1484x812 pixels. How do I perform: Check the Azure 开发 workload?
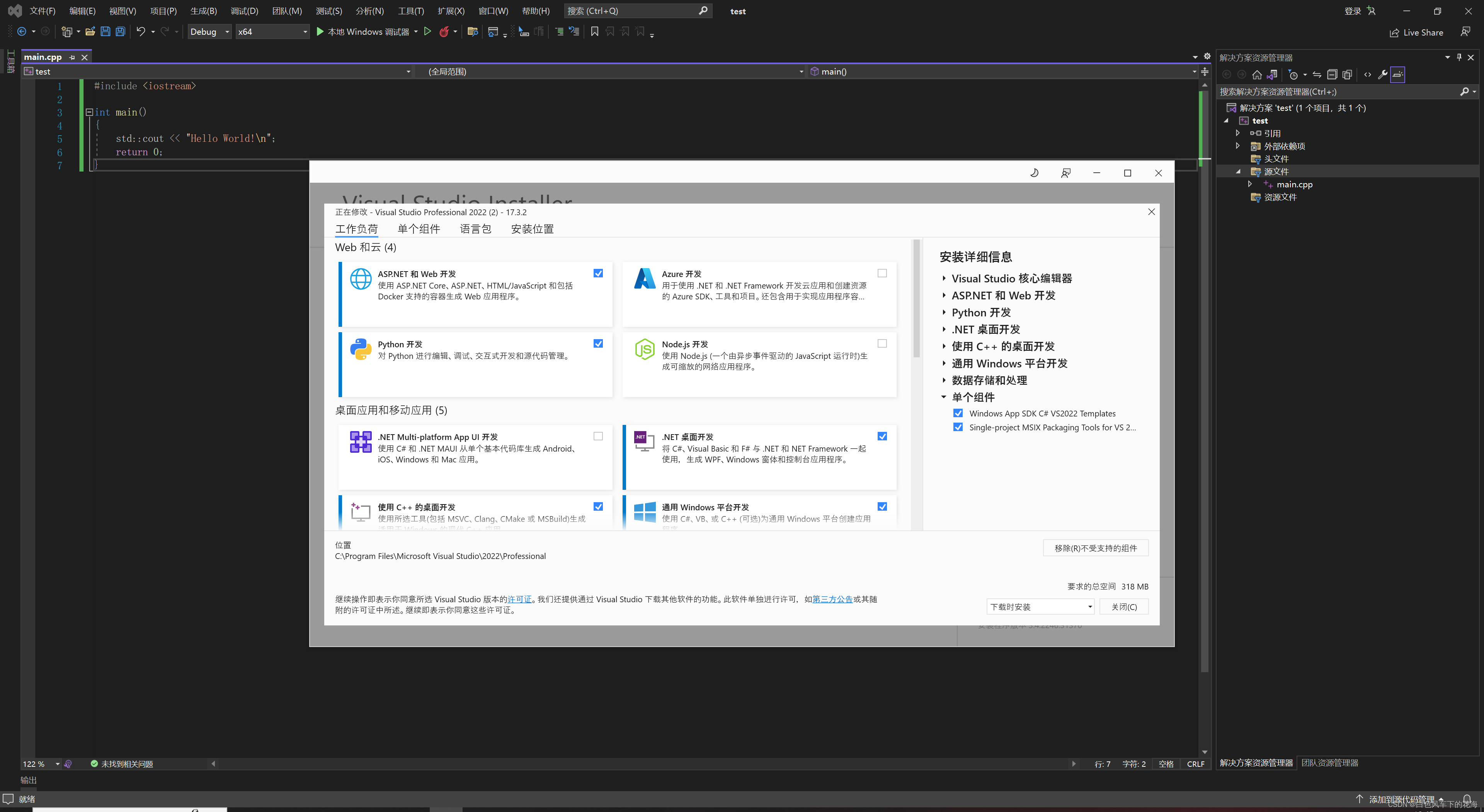882,273
